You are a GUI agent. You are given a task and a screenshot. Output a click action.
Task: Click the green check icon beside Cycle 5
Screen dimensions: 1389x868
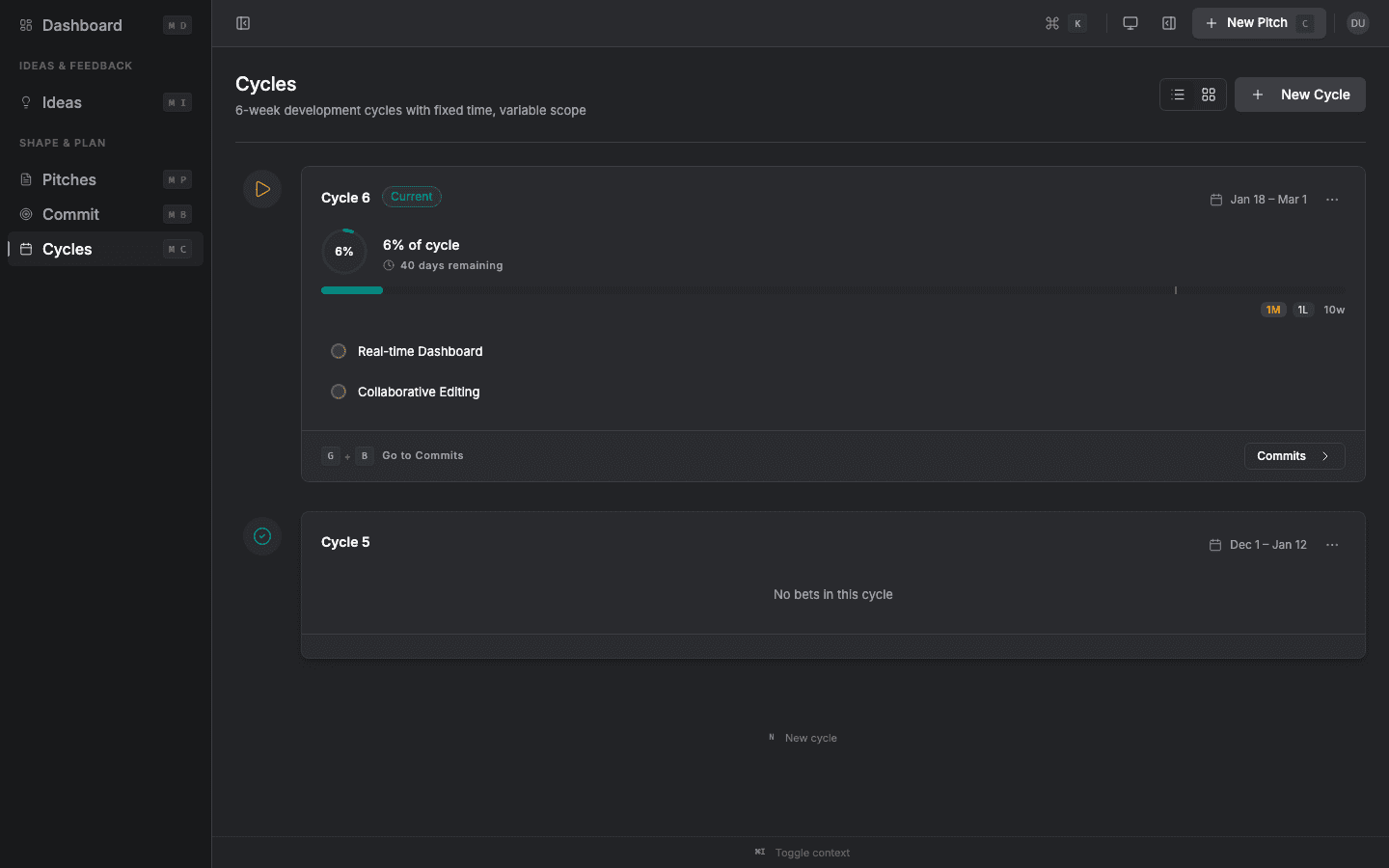261,536
